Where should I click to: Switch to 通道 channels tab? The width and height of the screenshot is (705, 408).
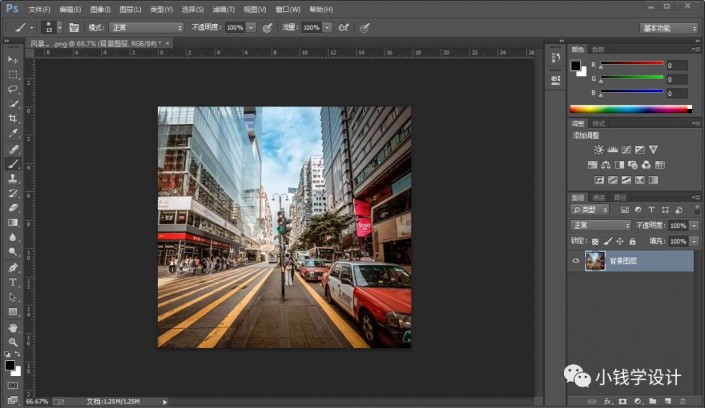(x=598, y=197)
